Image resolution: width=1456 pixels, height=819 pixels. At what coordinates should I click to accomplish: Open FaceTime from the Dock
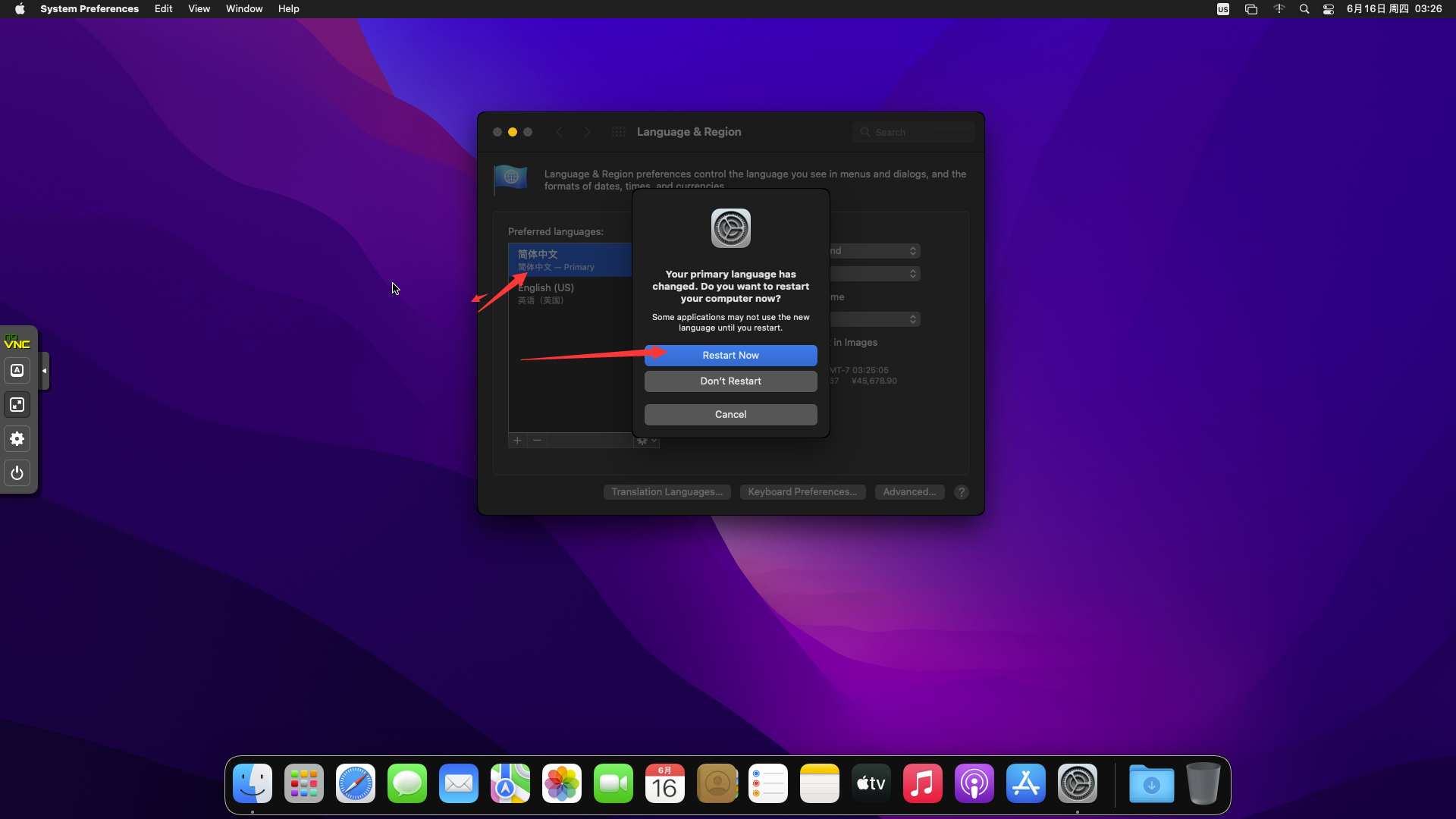click(613, 784)
